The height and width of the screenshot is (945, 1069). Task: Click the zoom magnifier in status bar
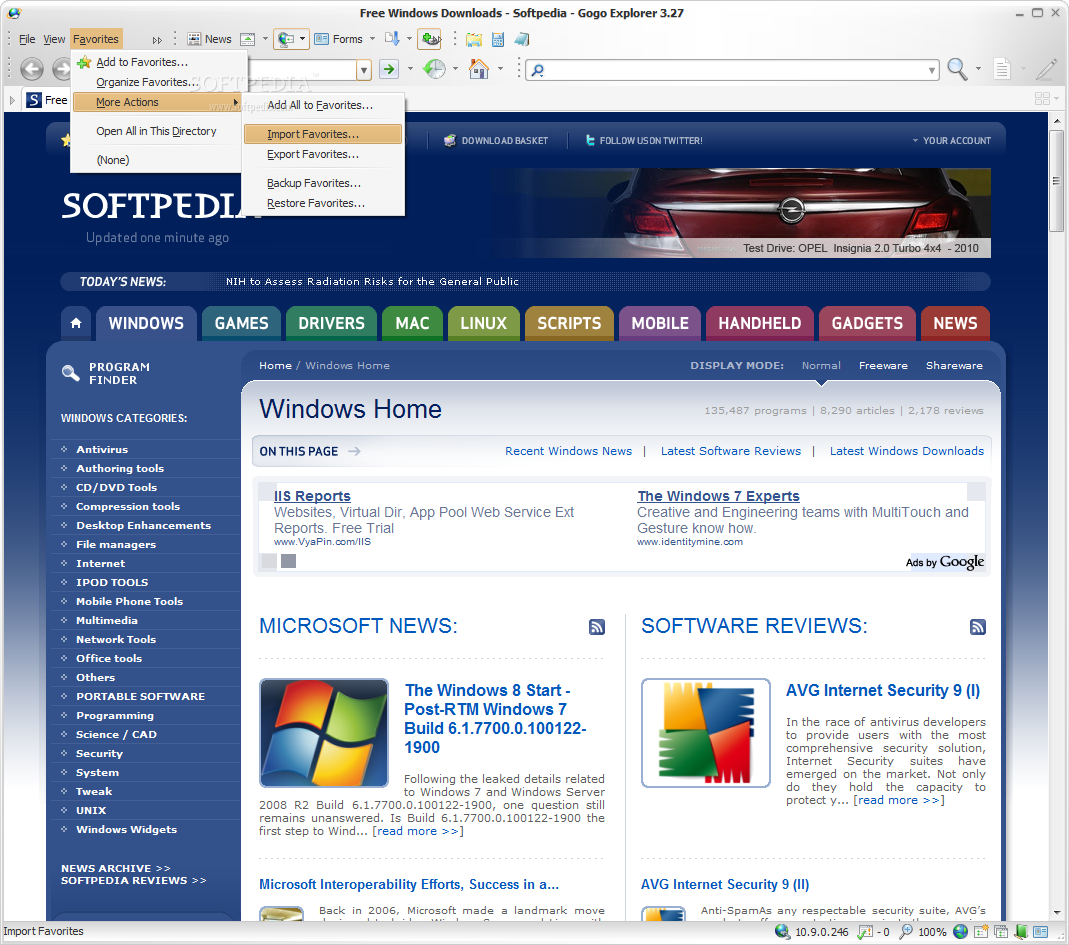click(x=907, y=931)
